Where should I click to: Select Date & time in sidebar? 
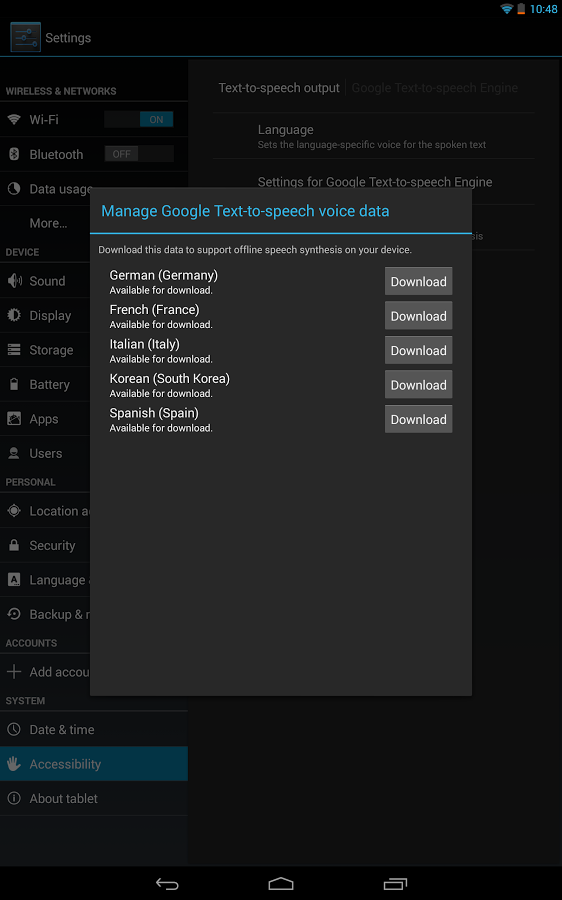pyautogui.click(x=94, y=730)
